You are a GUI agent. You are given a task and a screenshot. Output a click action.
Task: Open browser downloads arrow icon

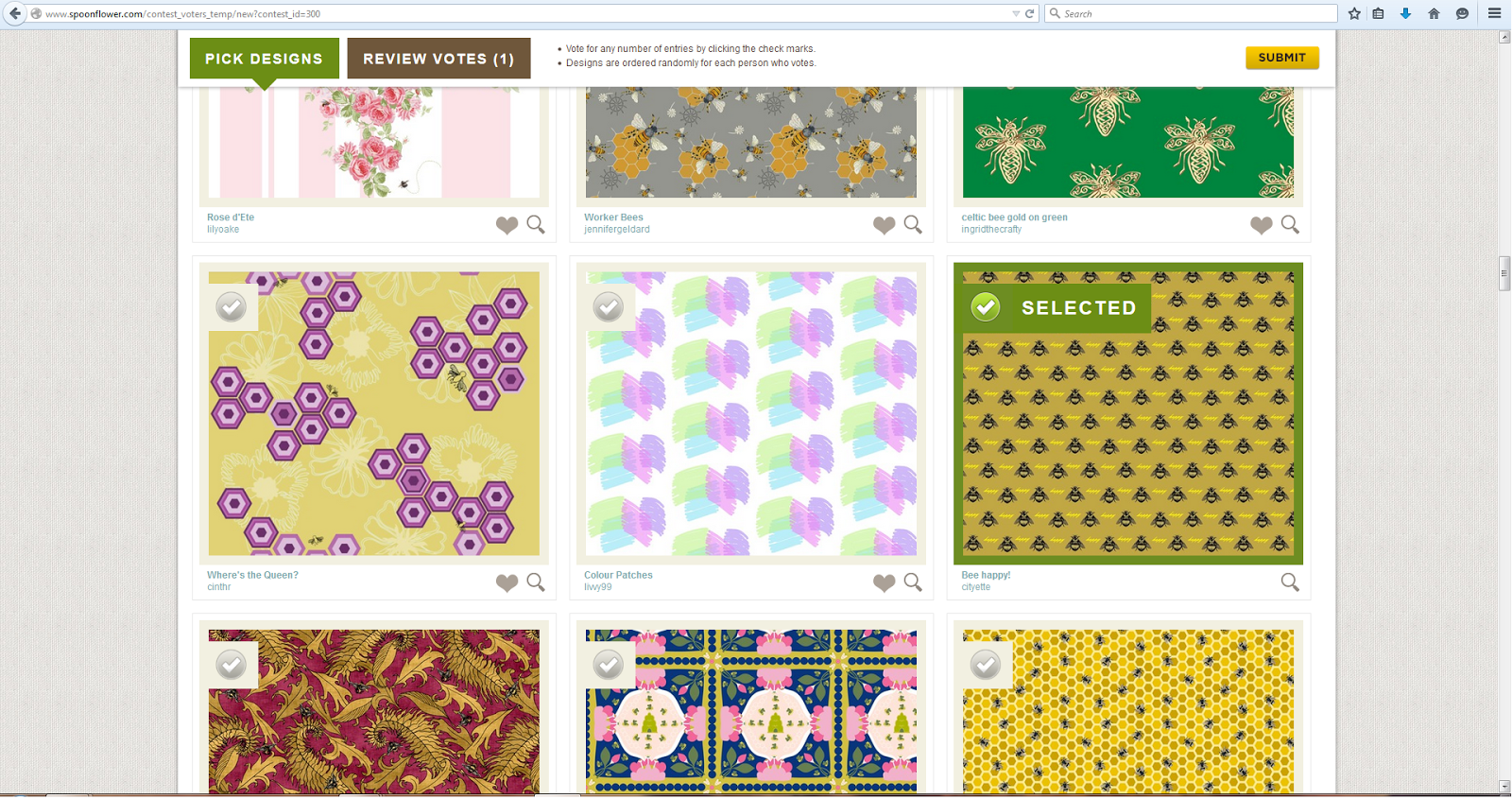click(x=1406, y=13)
